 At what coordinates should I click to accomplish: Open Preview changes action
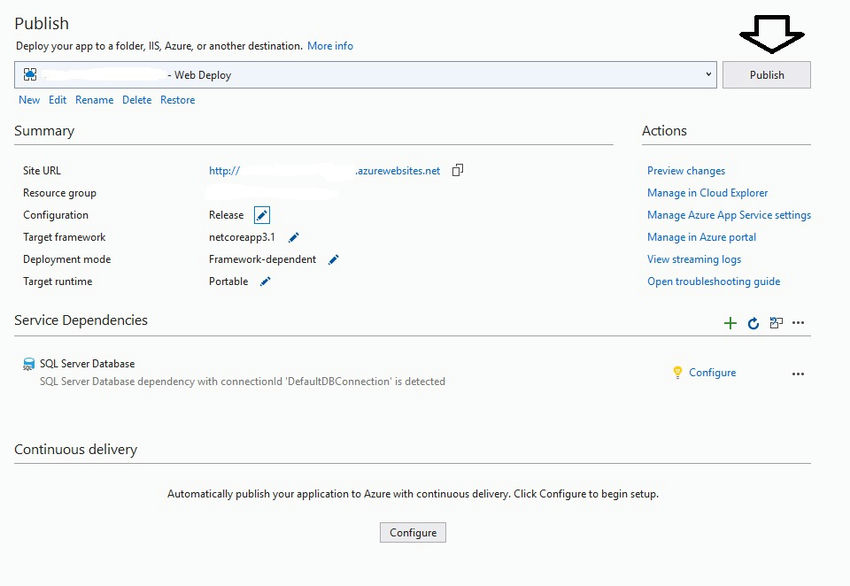click(686, 171)
